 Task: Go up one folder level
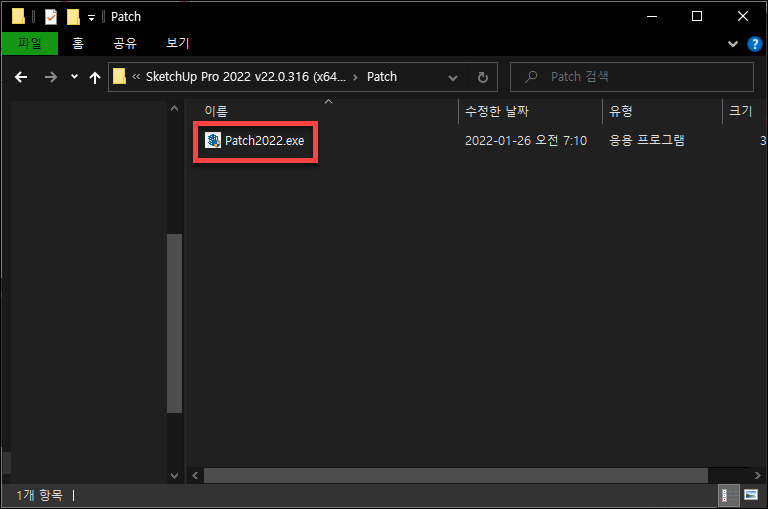click(95, 77)
